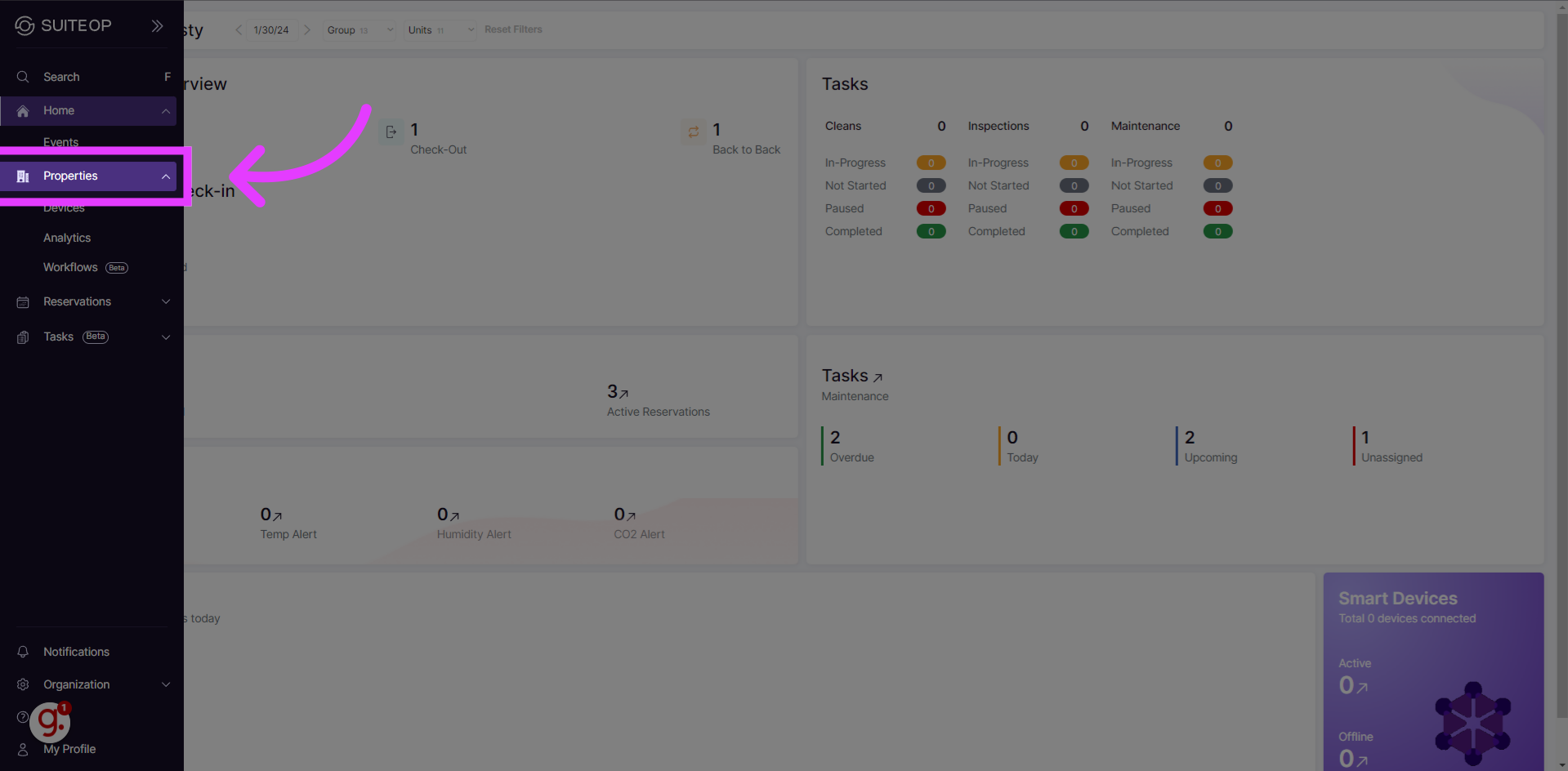
Task: Click the My Profile person icon
Action: tap(23, 749)
